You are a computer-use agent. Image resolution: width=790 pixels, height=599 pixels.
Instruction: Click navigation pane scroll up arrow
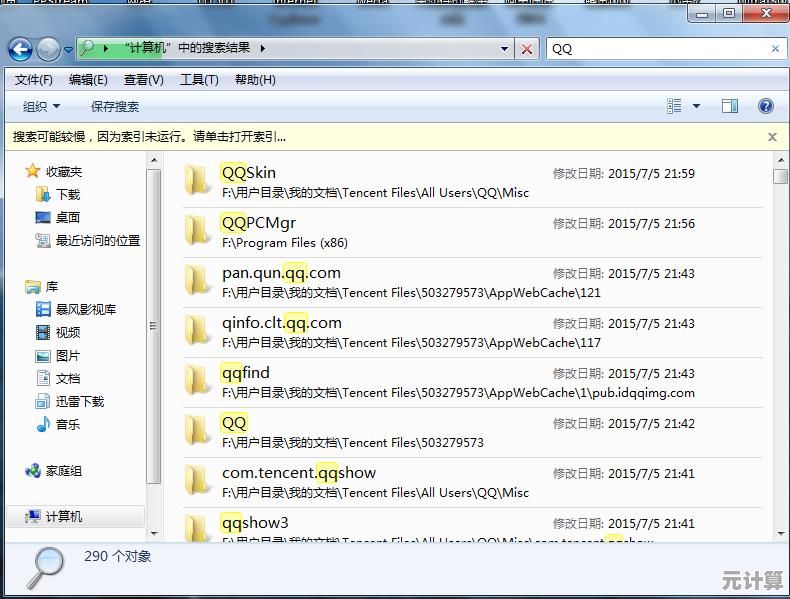(x=154, y=160)
